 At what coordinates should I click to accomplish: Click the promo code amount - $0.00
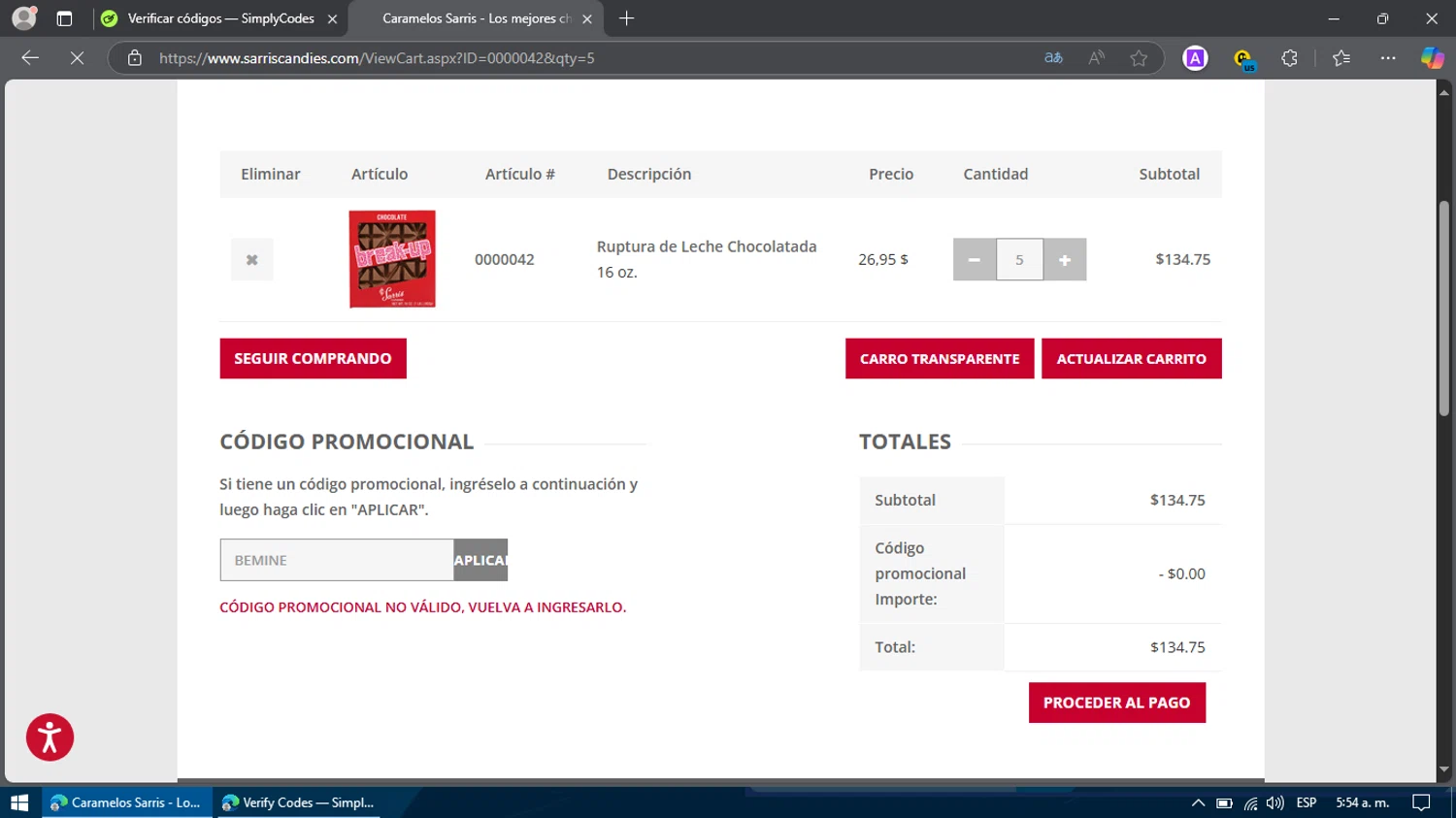click(1181, 573)
